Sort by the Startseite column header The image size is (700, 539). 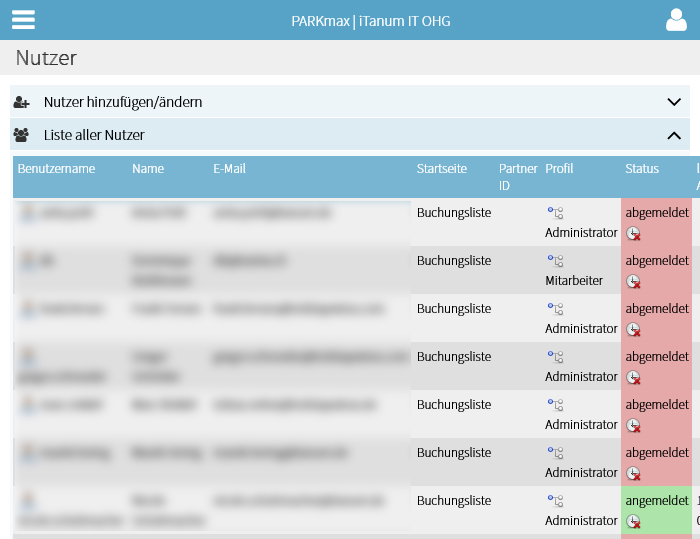click(x=442, y=169)
